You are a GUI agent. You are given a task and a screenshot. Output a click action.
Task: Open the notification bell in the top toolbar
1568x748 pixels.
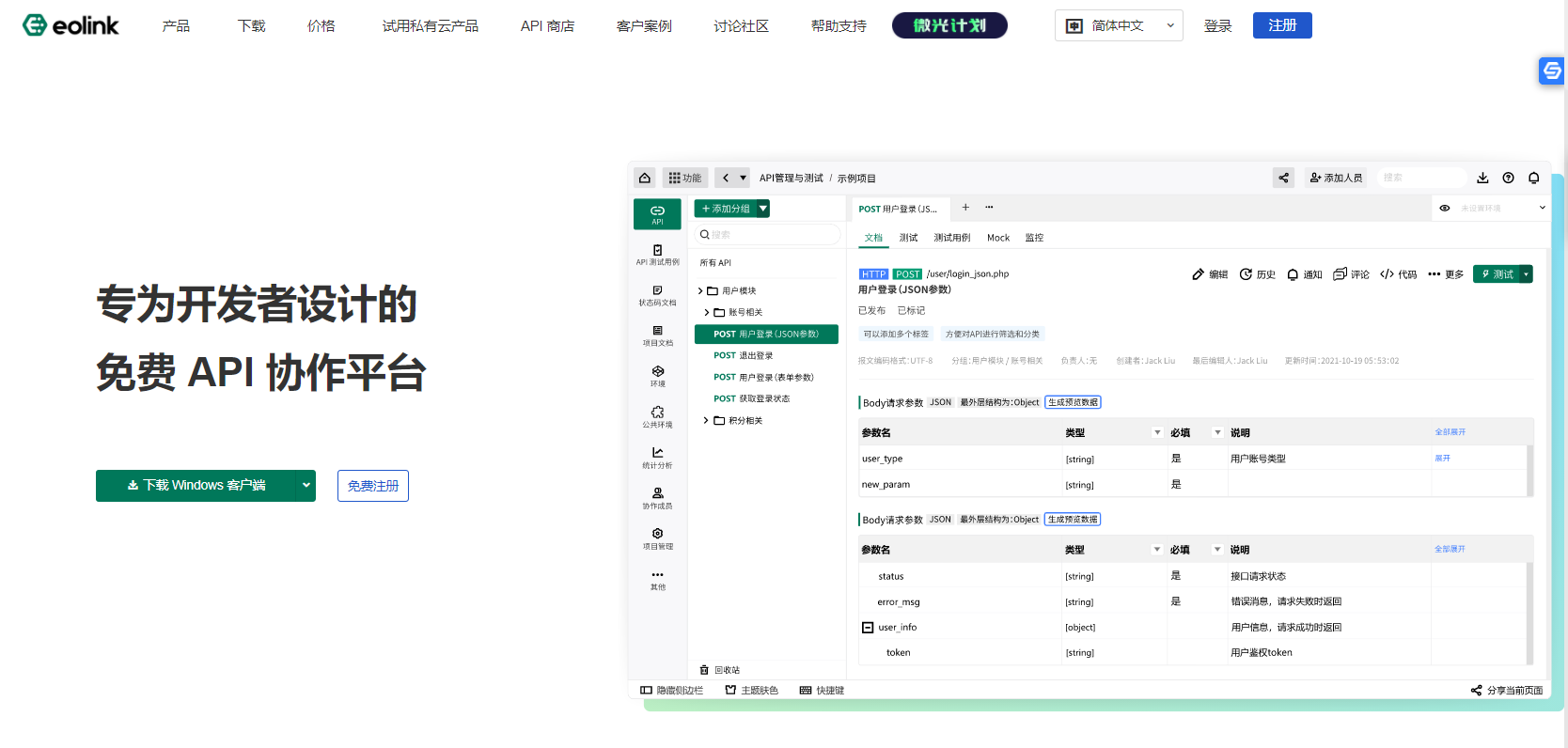[x=1533, y=178]
